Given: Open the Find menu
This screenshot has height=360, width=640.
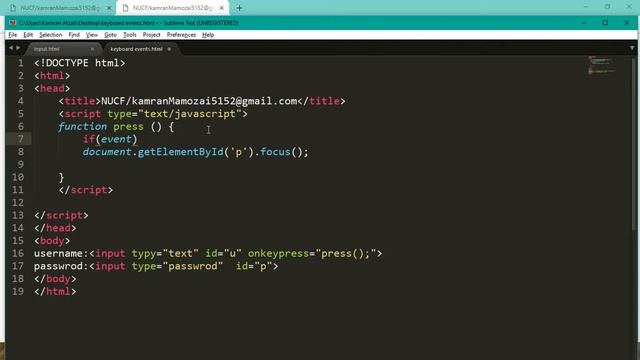Looking at the screenshot, I should coord(74,35).
